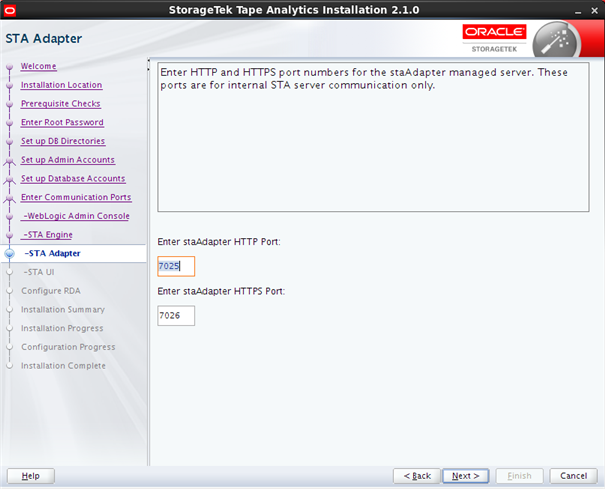Click the Oracle StorageTek logo

tap(494, 39)
